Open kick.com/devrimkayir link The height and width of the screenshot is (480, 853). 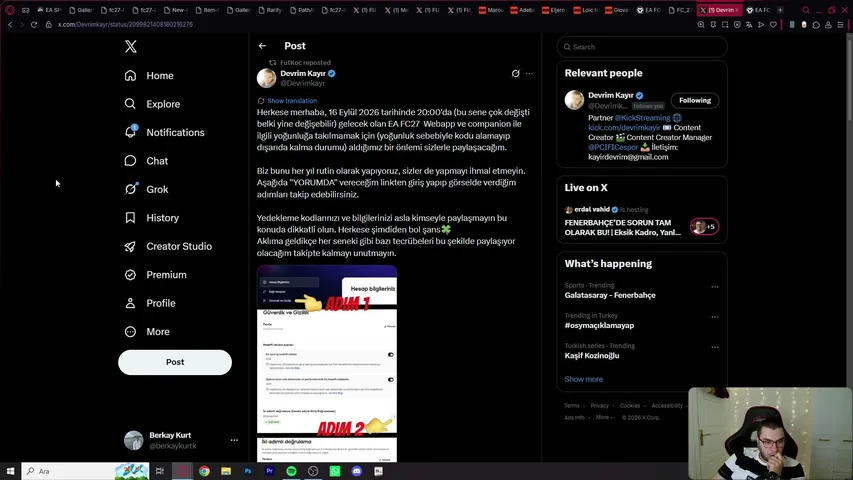pos(624,127)
